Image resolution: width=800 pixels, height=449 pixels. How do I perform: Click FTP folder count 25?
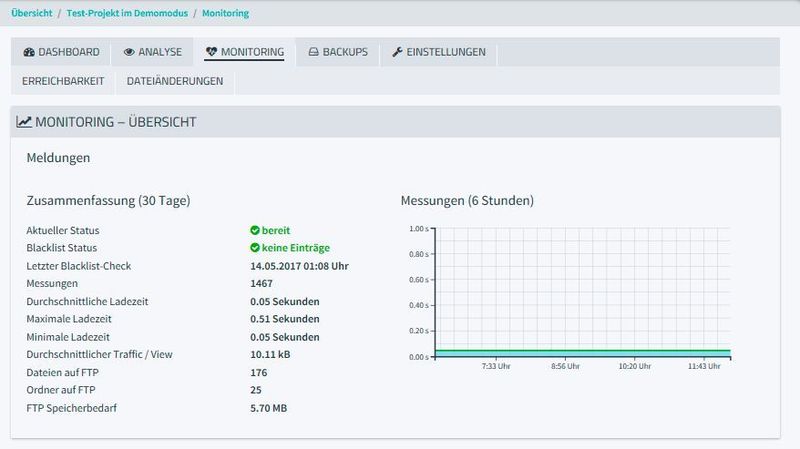(256, 390)
